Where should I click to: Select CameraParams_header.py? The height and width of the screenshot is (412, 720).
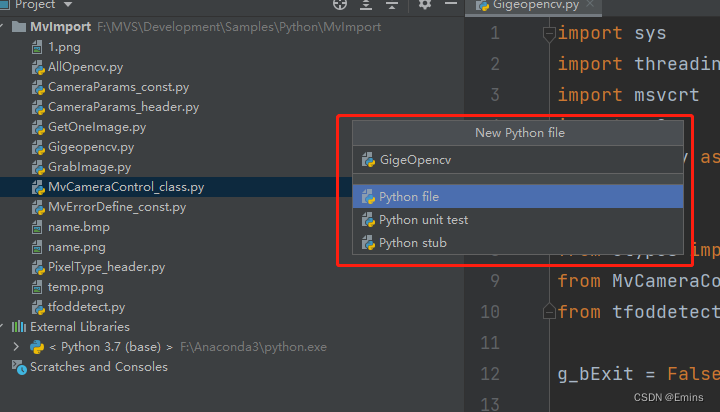pyautogui.click(x=124, y=107)
